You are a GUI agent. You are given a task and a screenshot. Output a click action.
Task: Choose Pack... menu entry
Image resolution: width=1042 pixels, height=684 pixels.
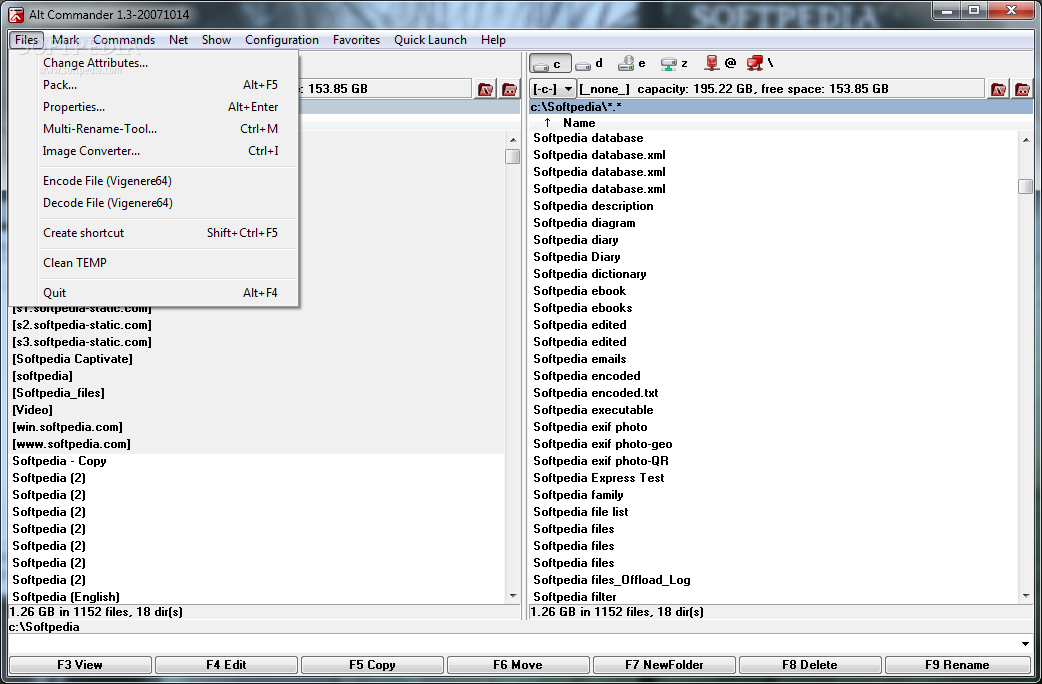154,85
